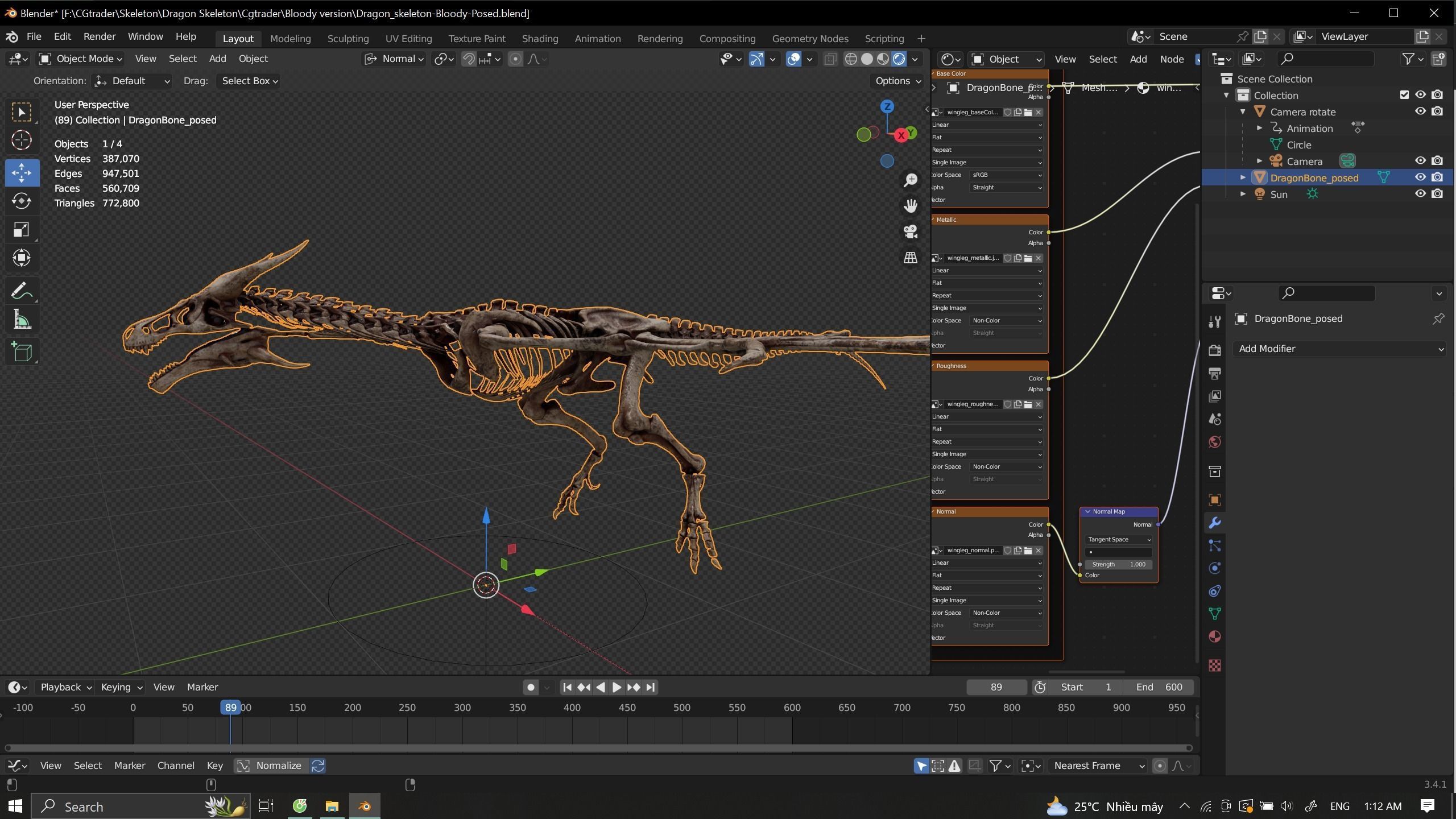Screen dimensions: 1456x819
Task: Expand the Sun object in outliner
Action: [1243, 195]
